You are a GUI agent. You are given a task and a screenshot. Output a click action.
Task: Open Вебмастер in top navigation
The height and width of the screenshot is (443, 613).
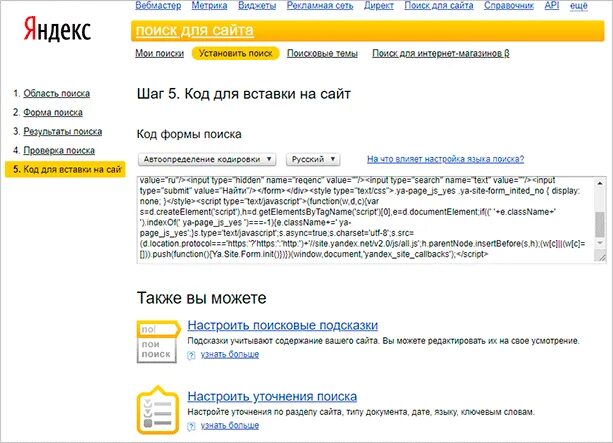[x=158, y=6]
